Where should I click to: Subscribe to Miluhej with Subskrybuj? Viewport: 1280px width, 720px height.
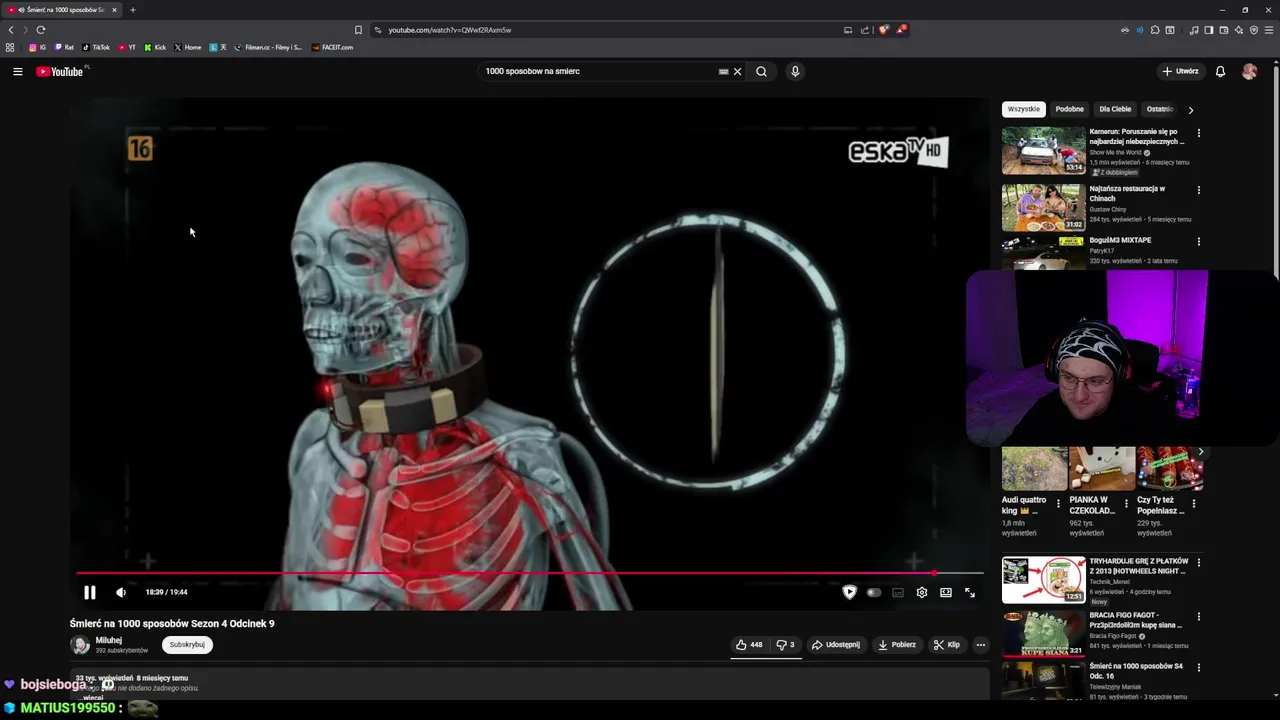point(187,645)
